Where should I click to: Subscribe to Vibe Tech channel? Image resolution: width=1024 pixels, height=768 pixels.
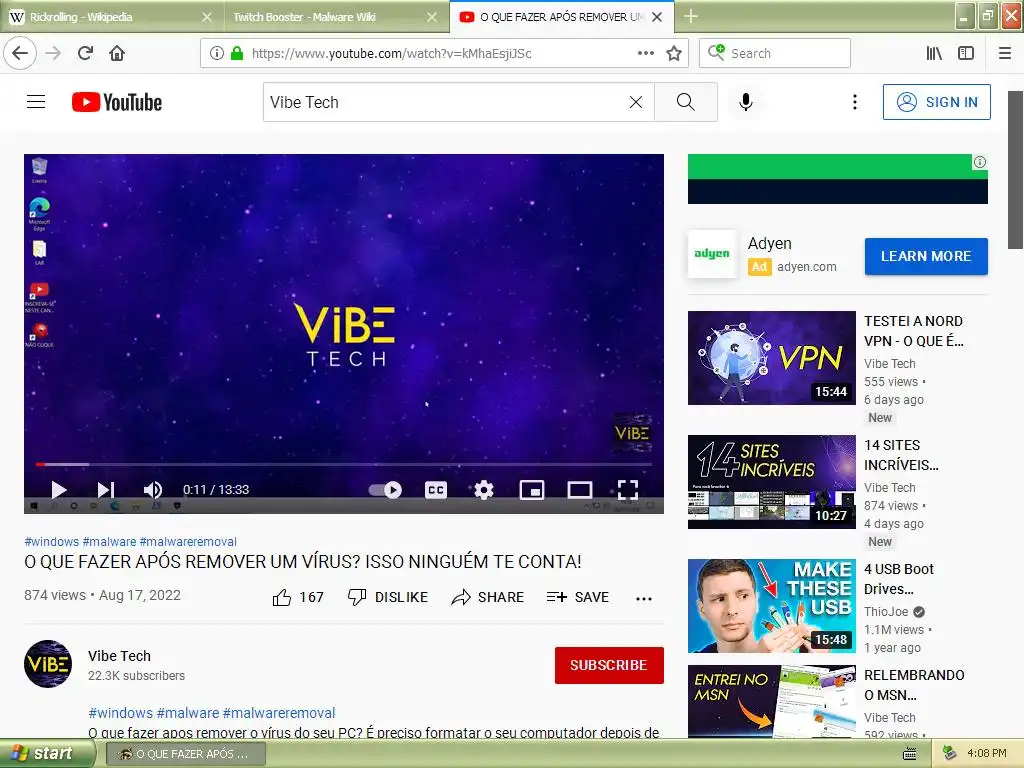609,665
